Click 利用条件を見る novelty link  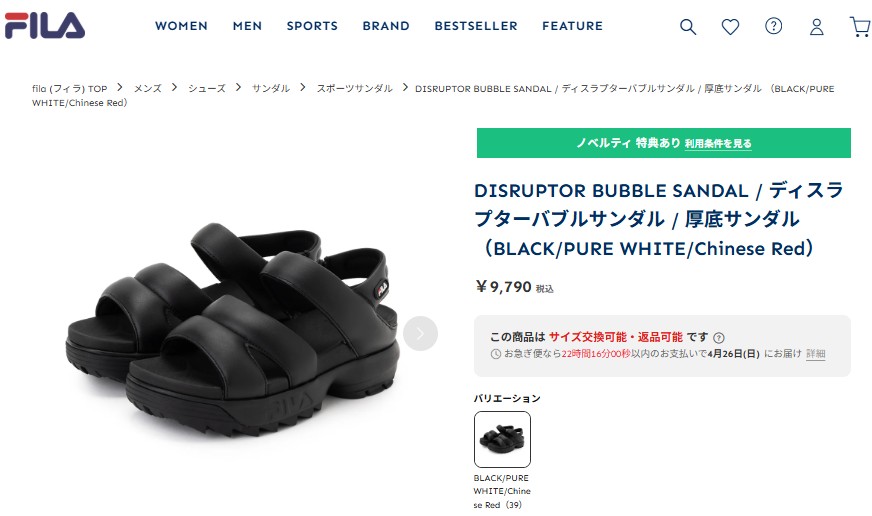click(x=718, y=143)
